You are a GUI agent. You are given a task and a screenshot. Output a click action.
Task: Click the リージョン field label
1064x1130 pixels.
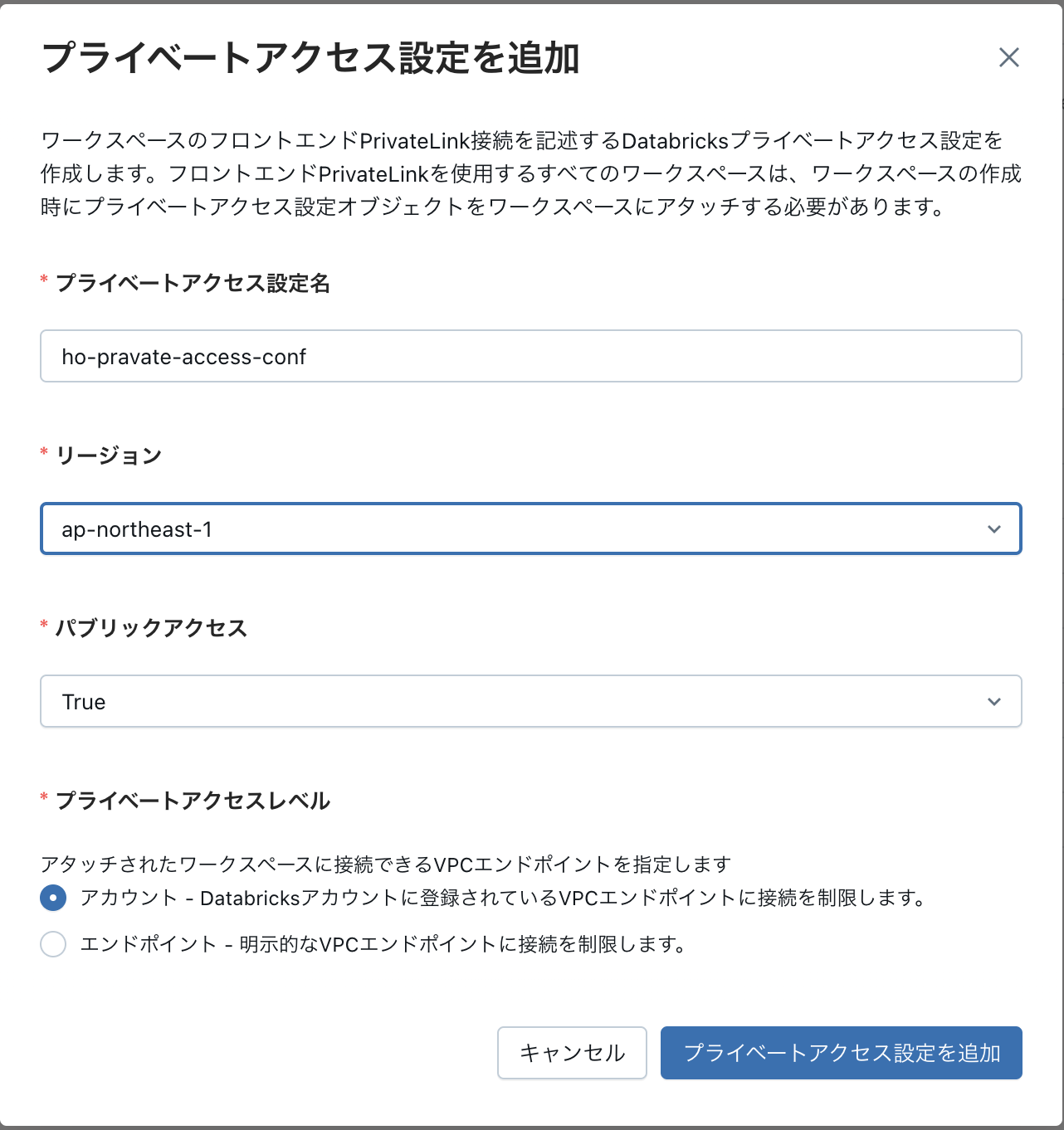point(109,455)
